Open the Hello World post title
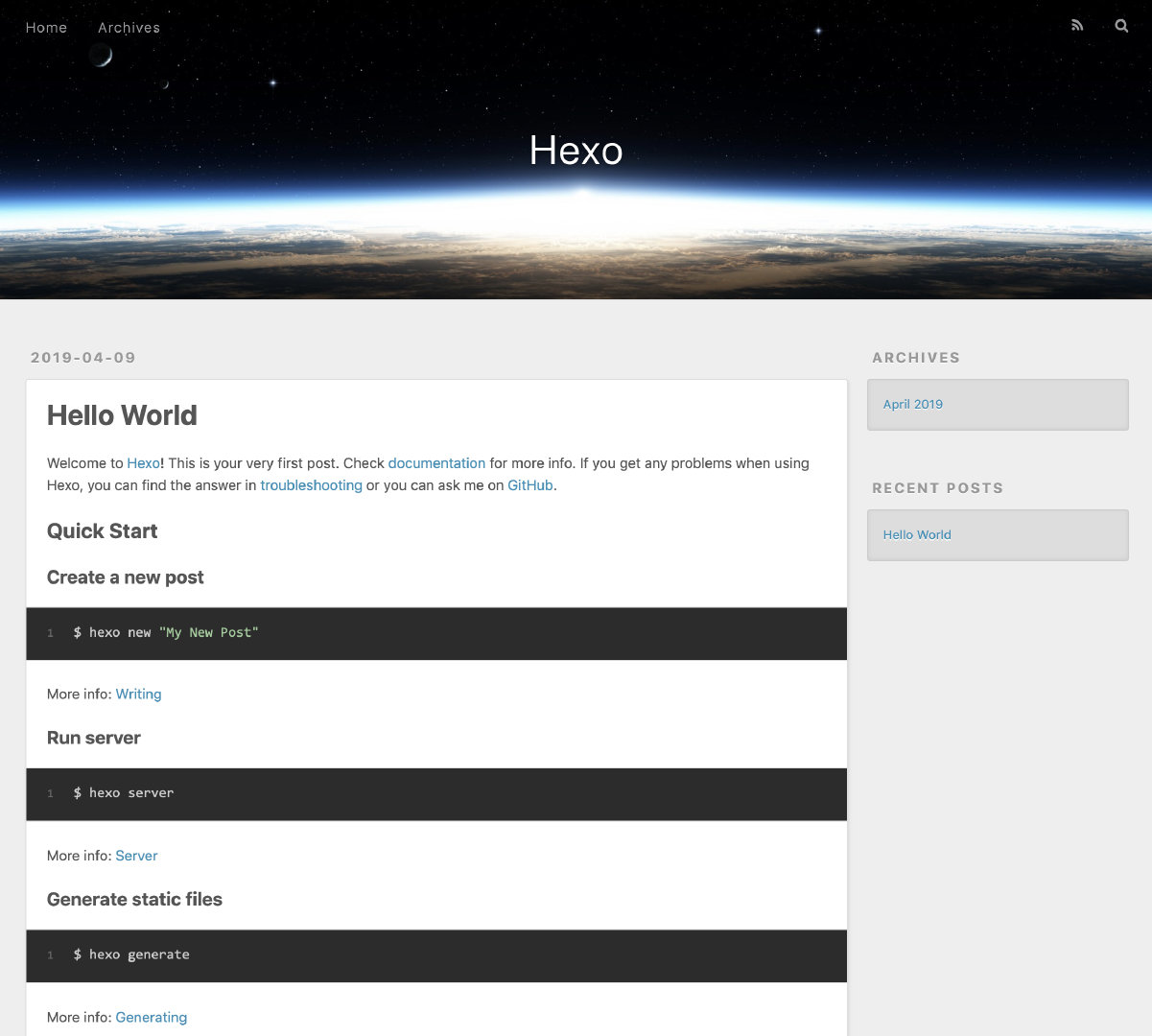Viewport: 1152px width, 1036px height. tap(122, 415)
